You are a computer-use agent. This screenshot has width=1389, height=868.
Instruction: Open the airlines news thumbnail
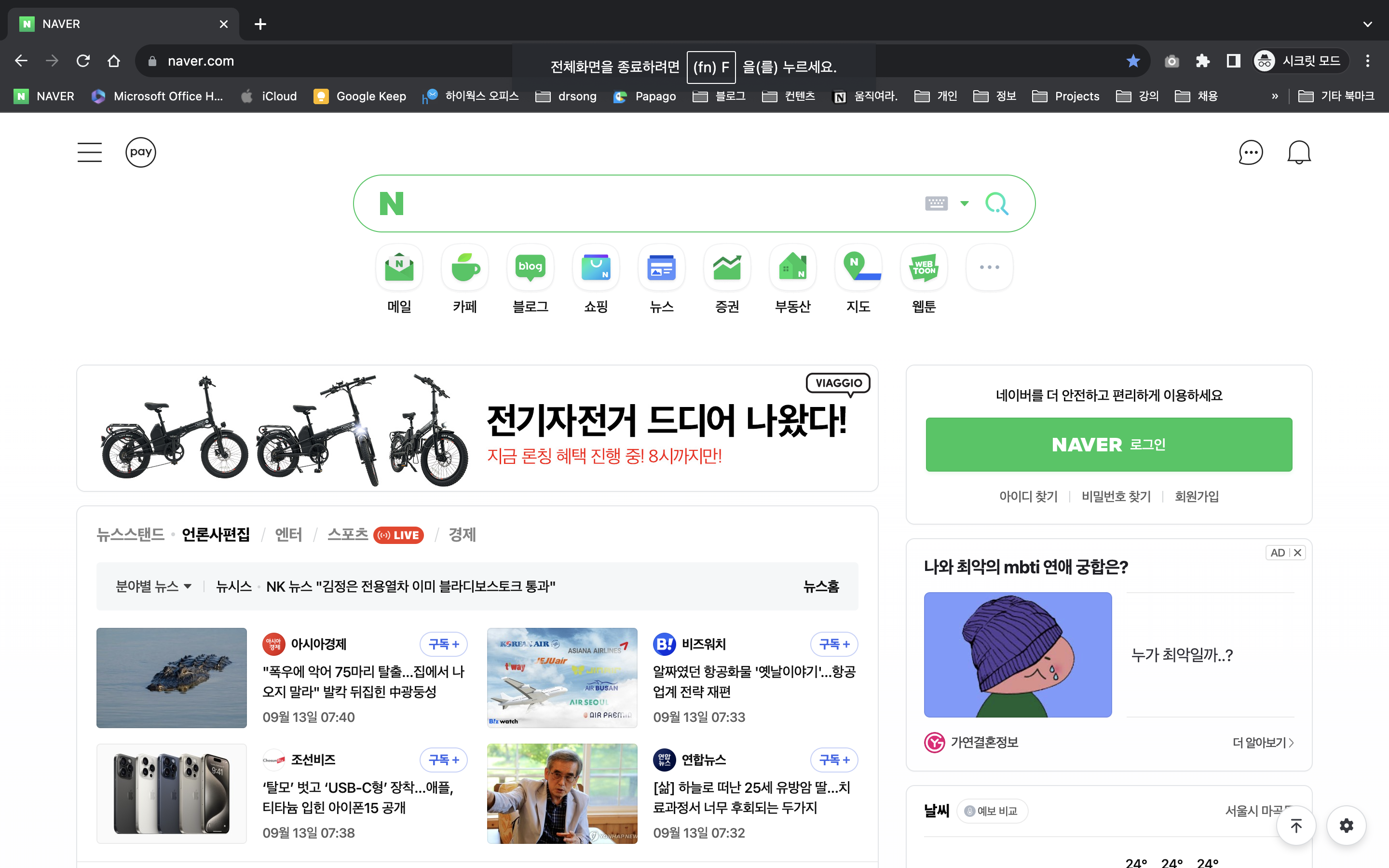coord(562,678)
